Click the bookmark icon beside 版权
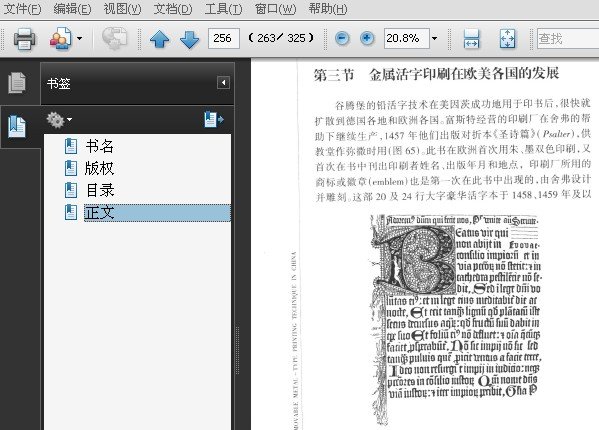 pyautogui.click(x=71, y=168)
